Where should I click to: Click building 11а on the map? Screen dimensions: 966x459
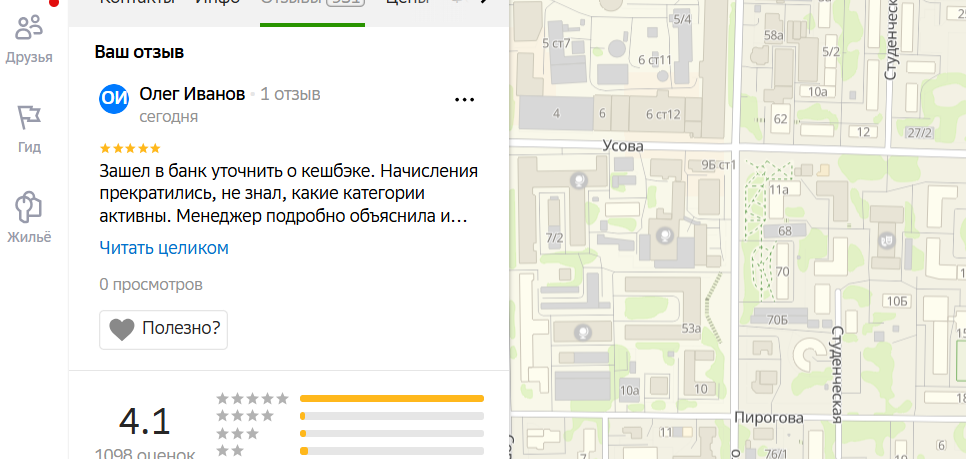(779, 190)
